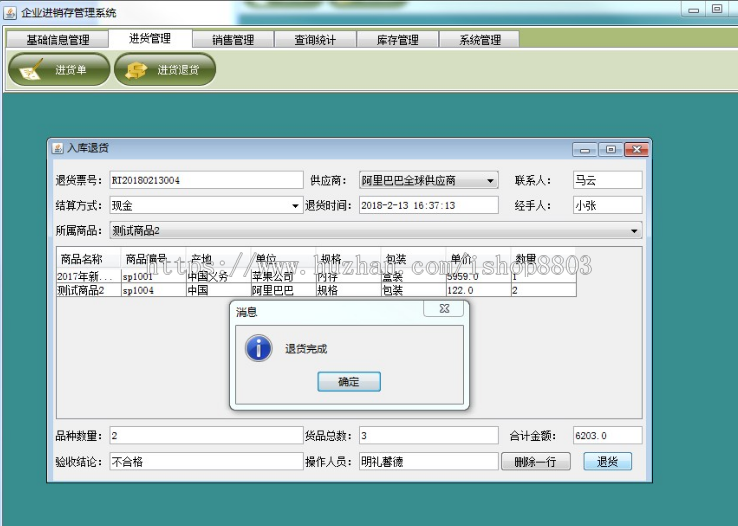Switch to the 基础信息管理 tab
Viewport: 738px width, 526px height.
pos(57,40)
